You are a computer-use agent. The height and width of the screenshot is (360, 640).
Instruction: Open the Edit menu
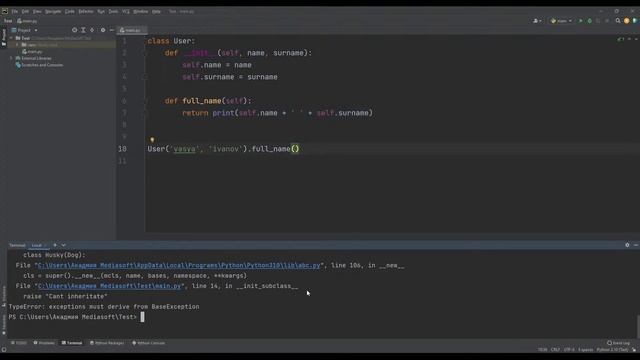pos(25,11)
